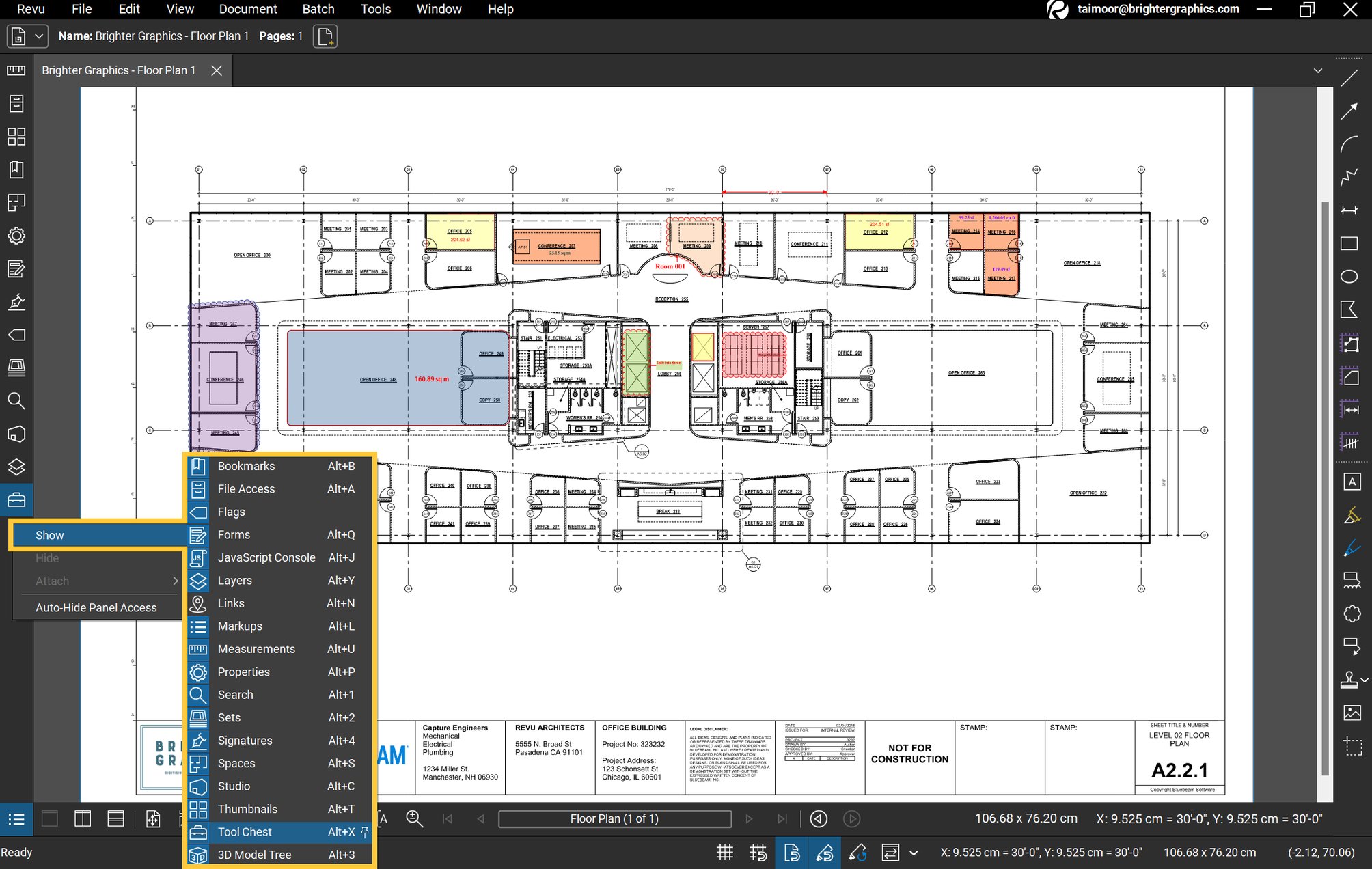
Task: Select the Ellipse markup tool
Action: (x=1349, y=276)
